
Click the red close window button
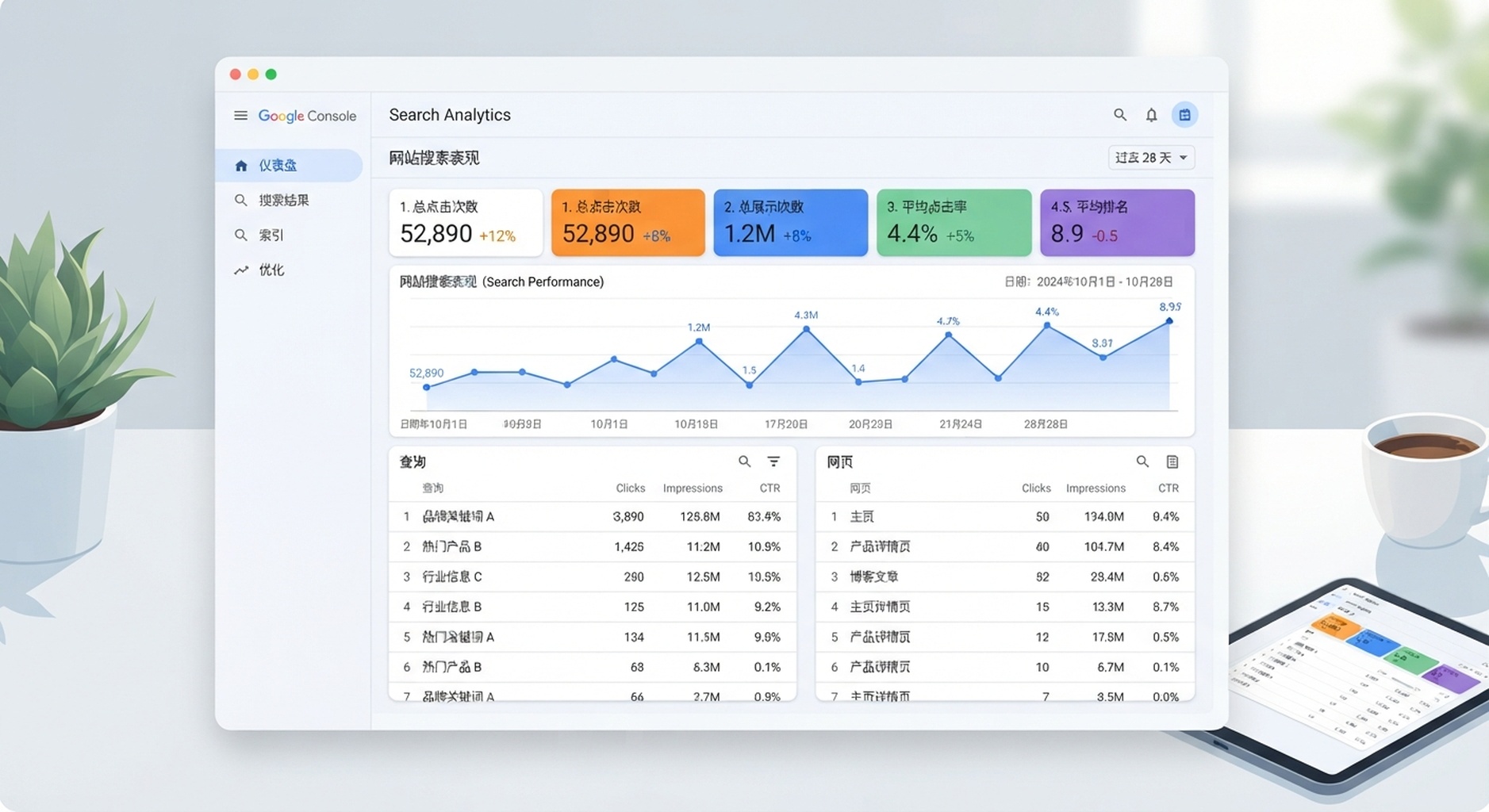(235, 74)
